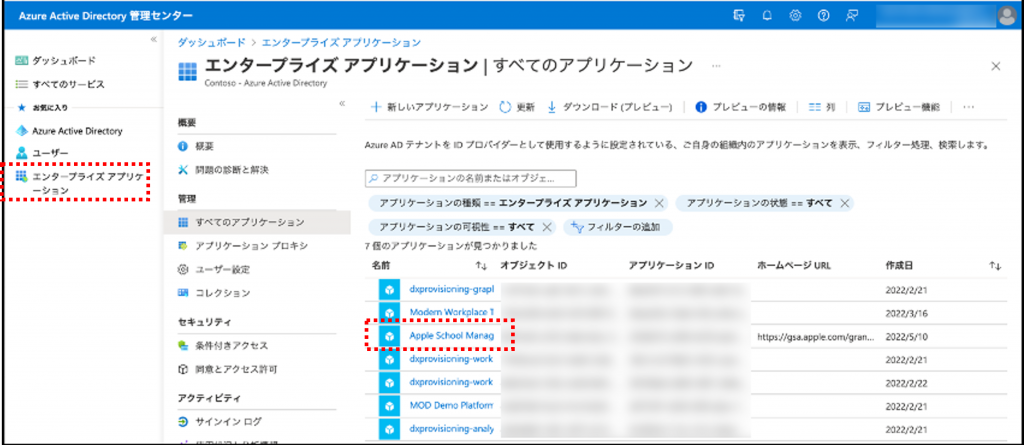Screen dimensions: 1024x445
Task: Open the help question mark icon
Action: click(824, 17)
